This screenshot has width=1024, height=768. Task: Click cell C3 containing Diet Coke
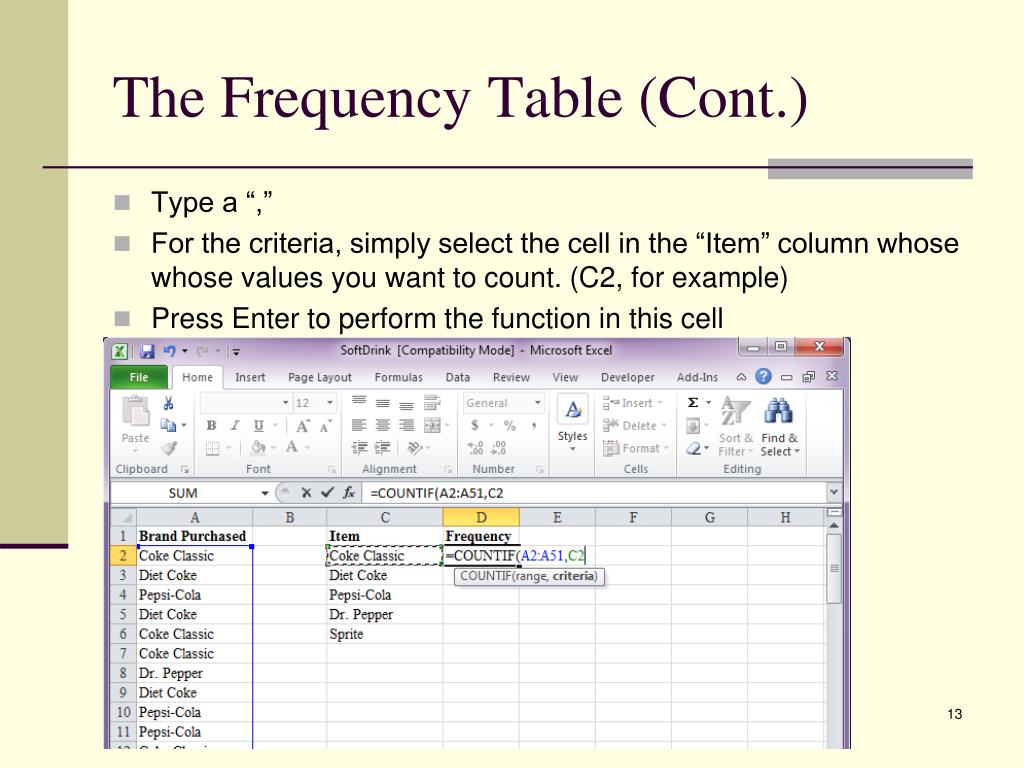click(385, 575)
